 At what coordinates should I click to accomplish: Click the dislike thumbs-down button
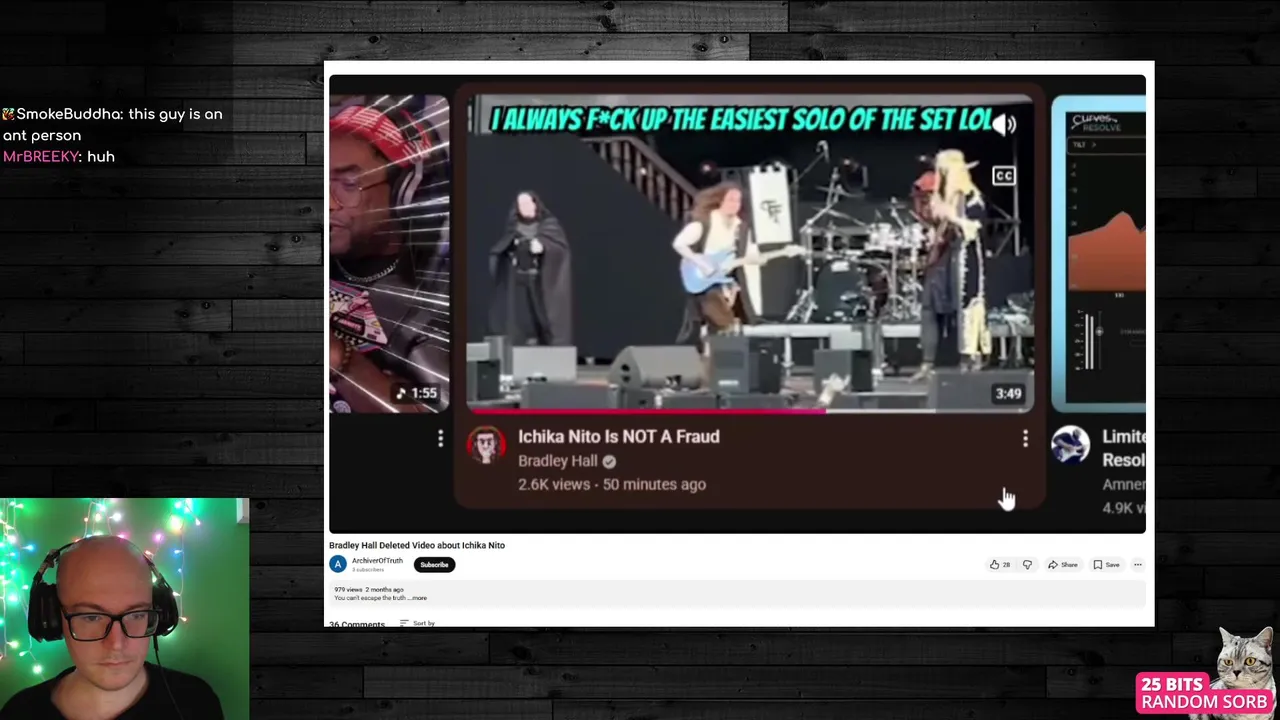(x=1027, y=565)
